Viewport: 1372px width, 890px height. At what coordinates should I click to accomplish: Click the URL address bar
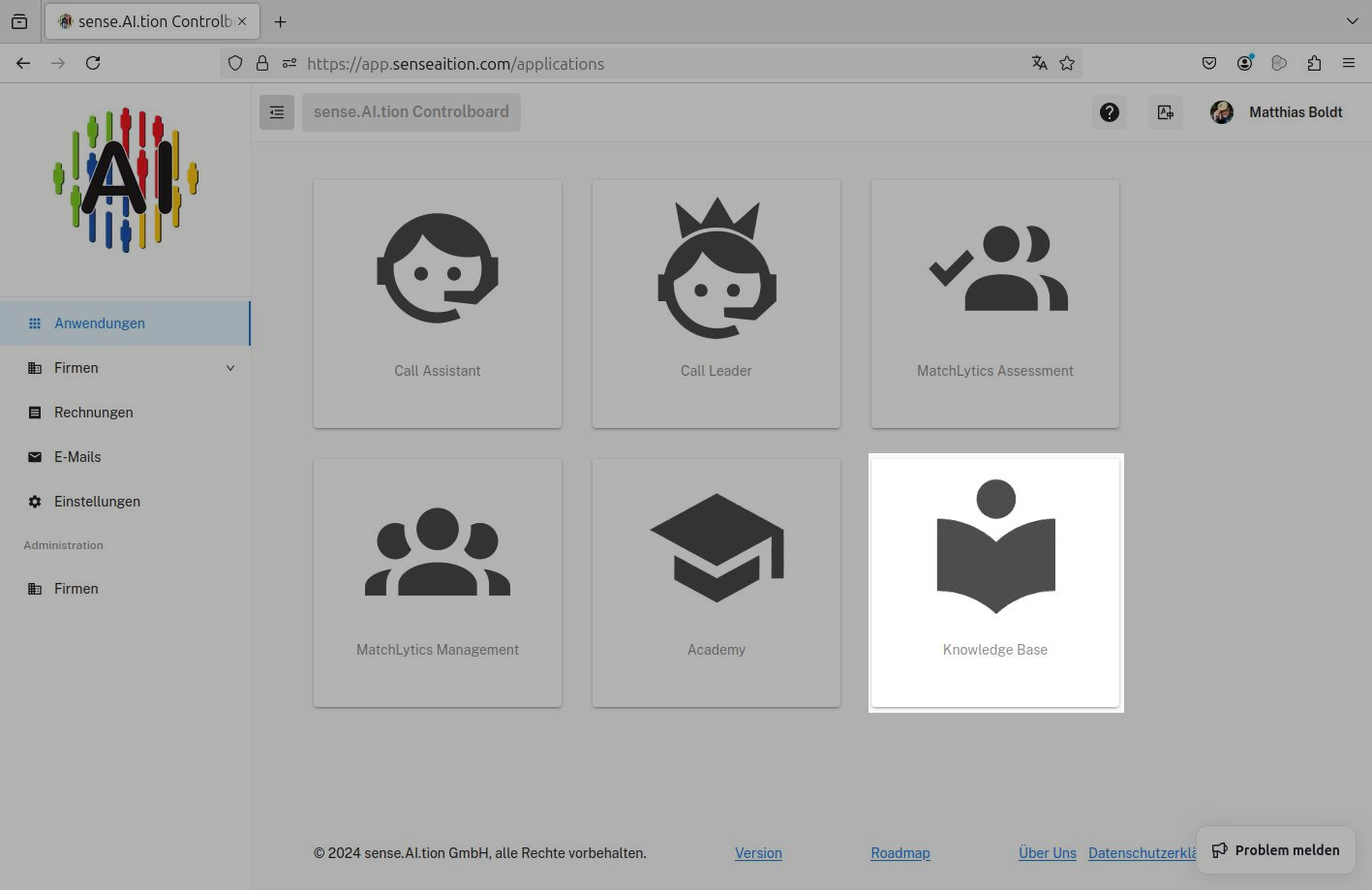pyautogui.click(x=651, y=63)
